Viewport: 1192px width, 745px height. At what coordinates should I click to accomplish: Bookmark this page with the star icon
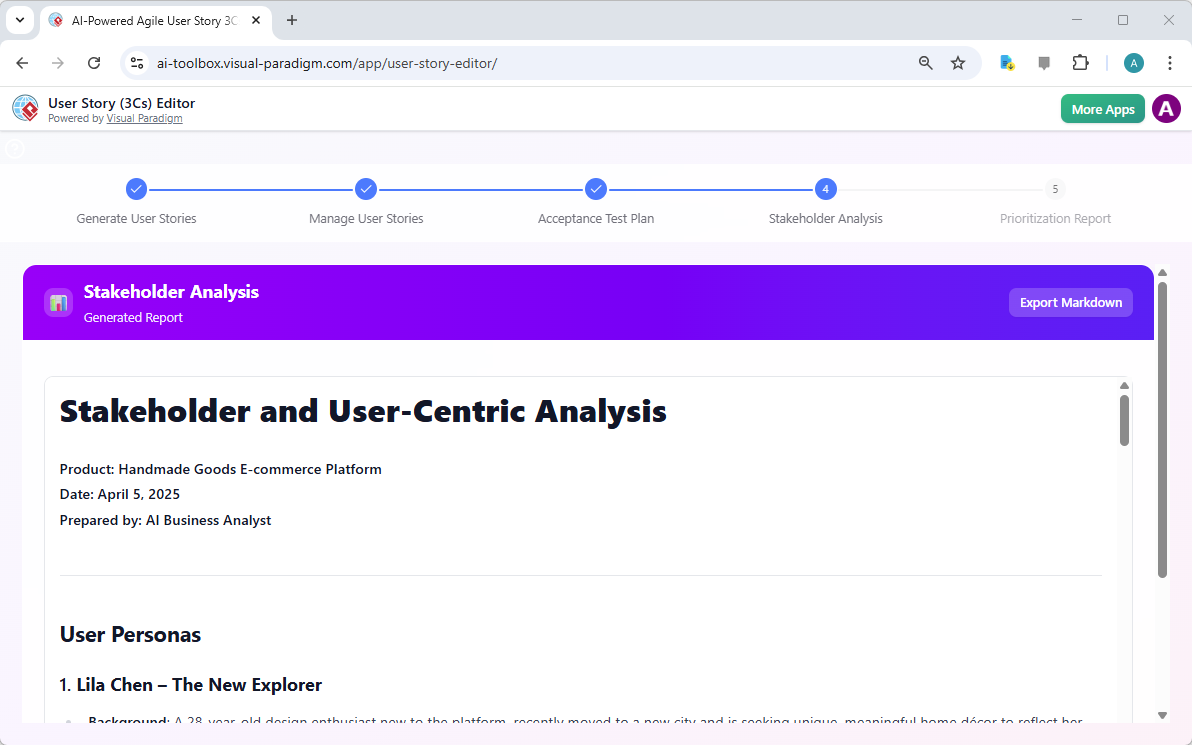click(x=958, y=62)
